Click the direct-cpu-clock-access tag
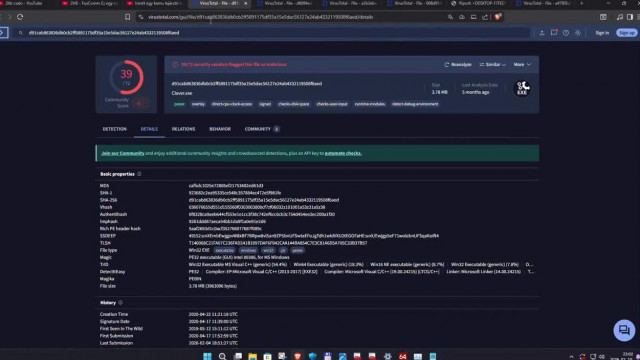Image resolution: width=640 pixels, height=360 pixels. tap(232, 104)
